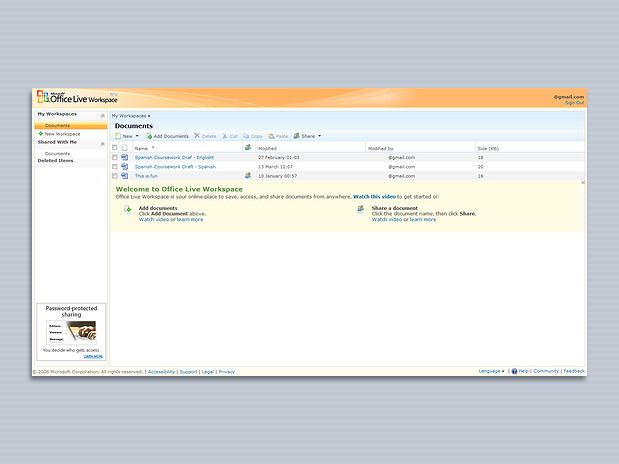Viewport: 619px width, 464px height.
Task: Collapse the My Workspaces section
Action: pos(102,115)
